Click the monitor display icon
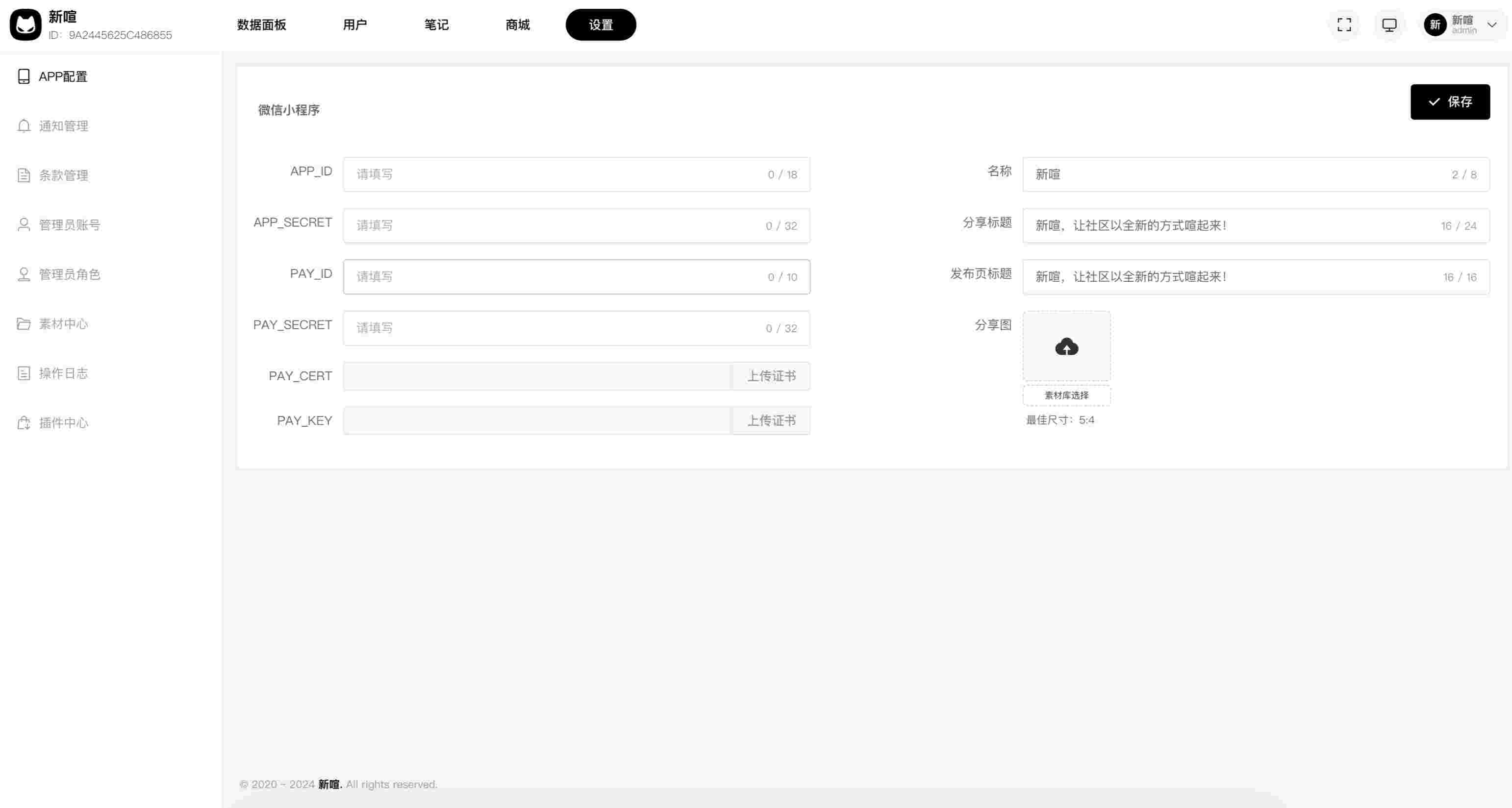 tap(1389, 24)
